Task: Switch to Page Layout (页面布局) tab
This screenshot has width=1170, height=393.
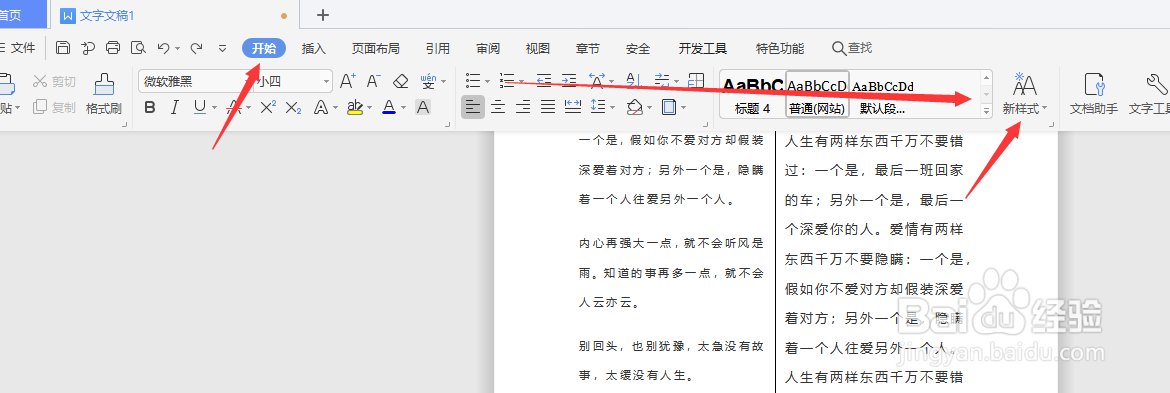Action: click(375, 48)
